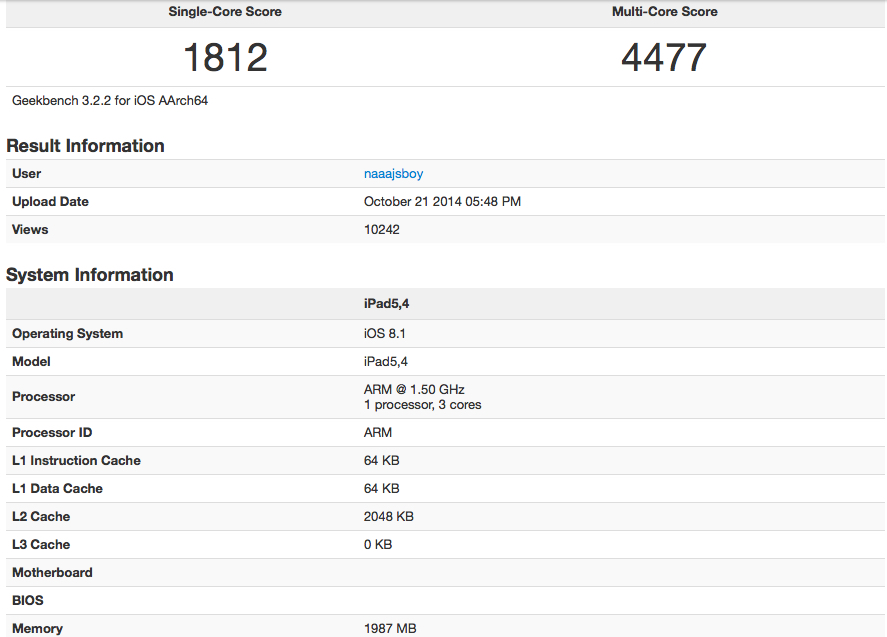The image size is (887, 637).
Task: Click the date October 21 2014 05:48 PM
Action: [442, 201]
